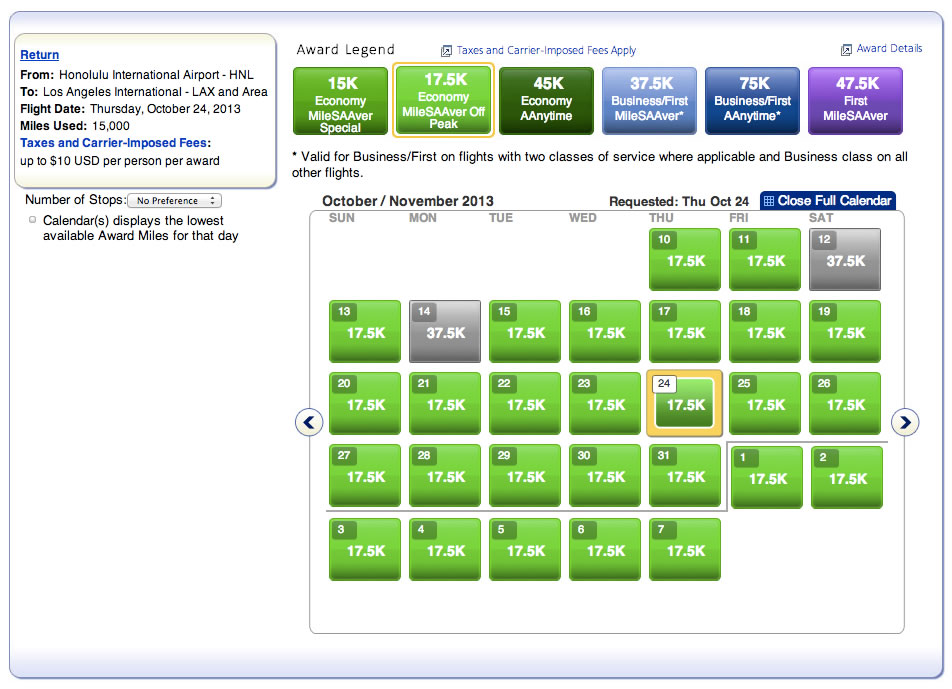952x689 pixels.
Task: Click November 2 award day
Action: 847,478
